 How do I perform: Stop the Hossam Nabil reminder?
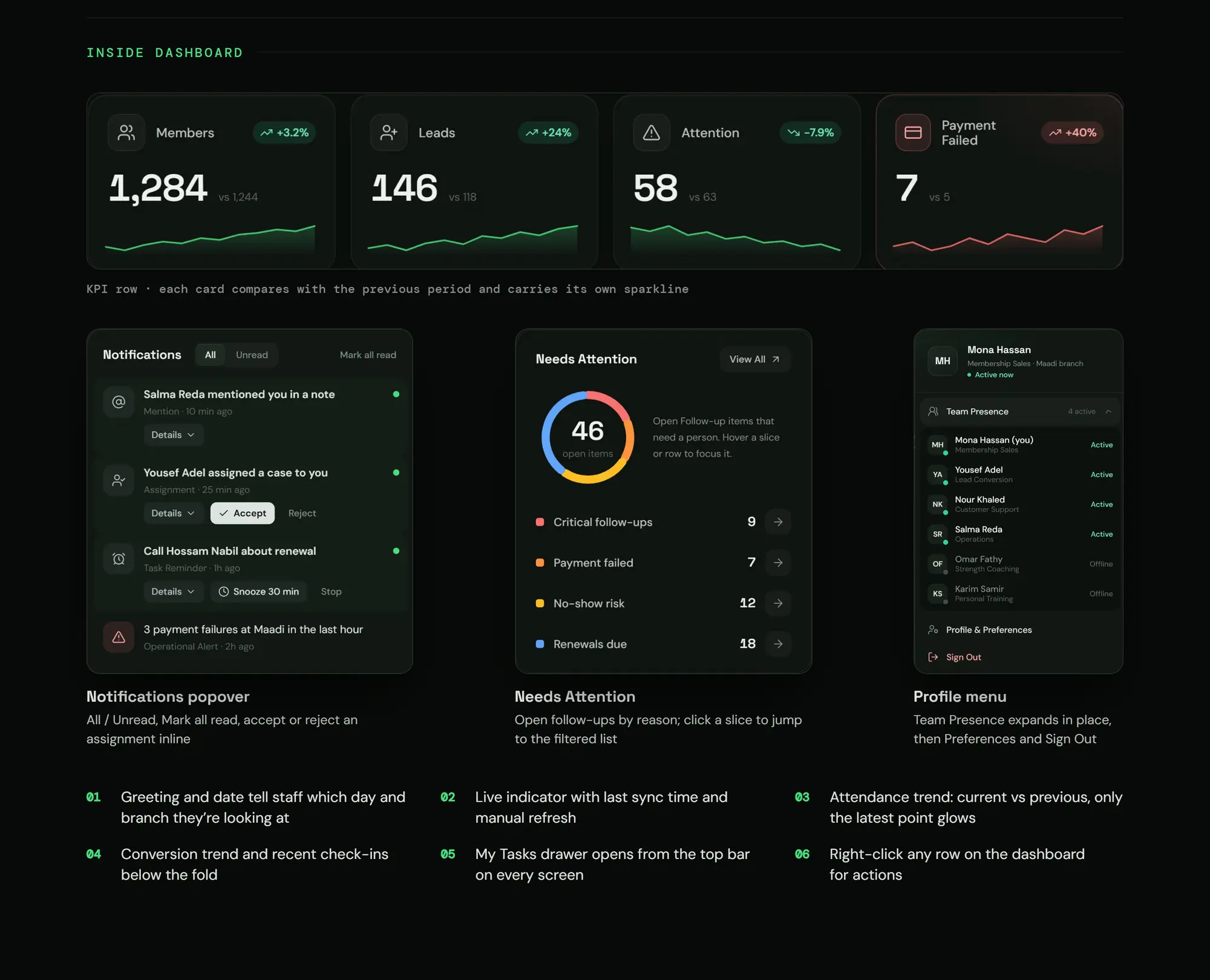point(331,592)
